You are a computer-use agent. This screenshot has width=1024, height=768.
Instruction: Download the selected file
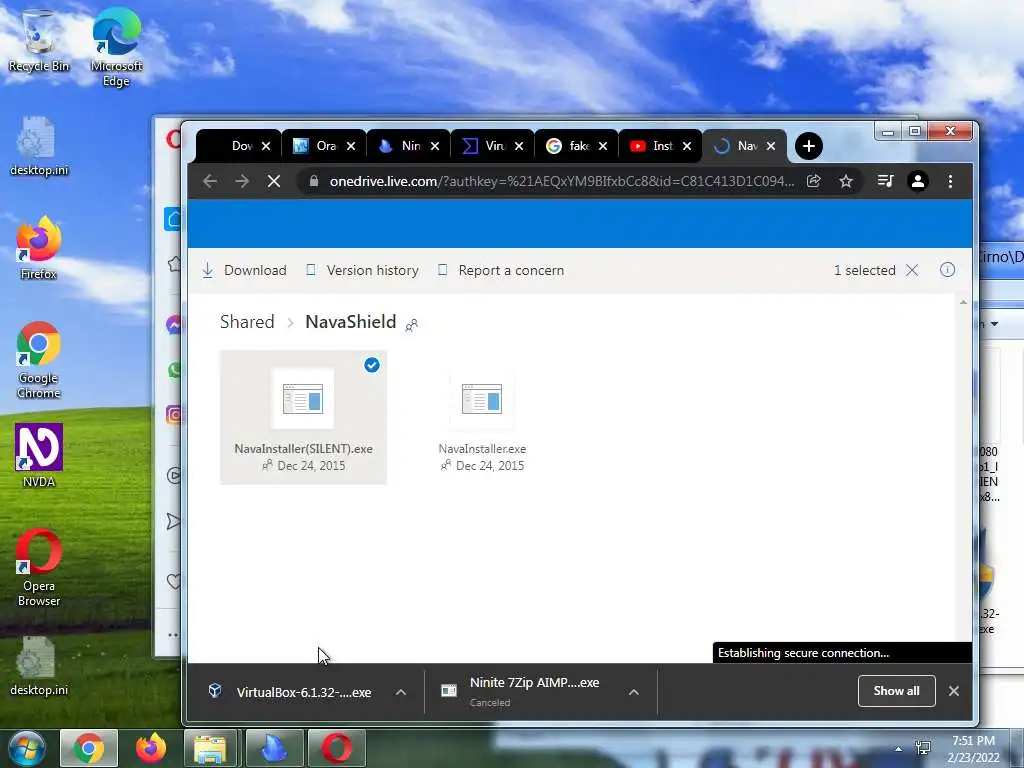tap(244, 270)
